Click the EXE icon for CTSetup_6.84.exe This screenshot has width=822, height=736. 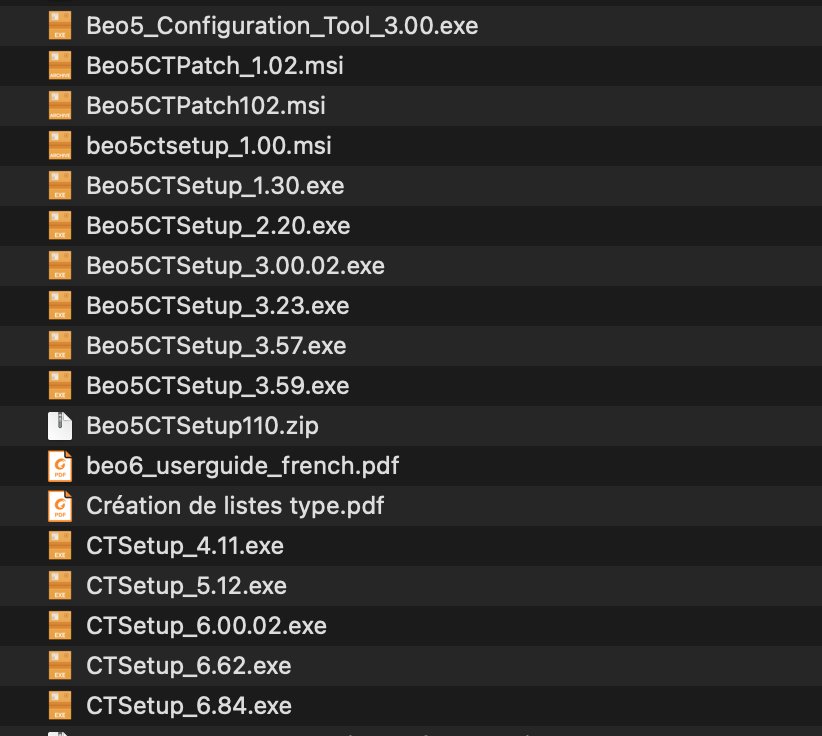tap(61, 706)
